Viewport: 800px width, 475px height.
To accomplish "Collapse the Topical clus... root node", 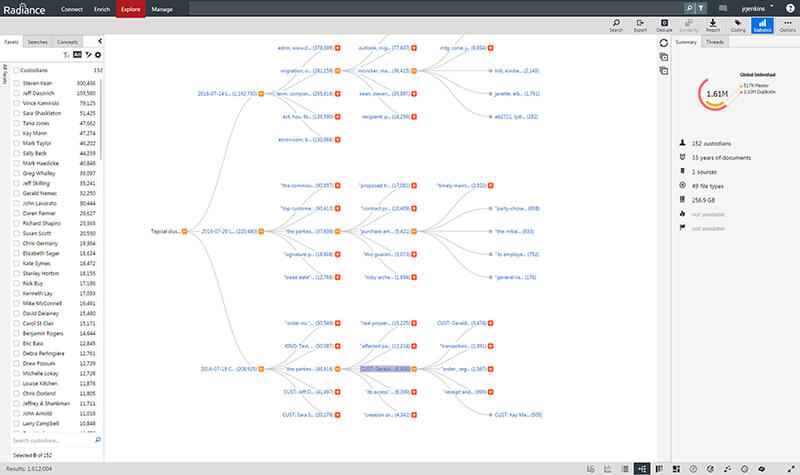I will pyautogui.click(x=185, y=231).
